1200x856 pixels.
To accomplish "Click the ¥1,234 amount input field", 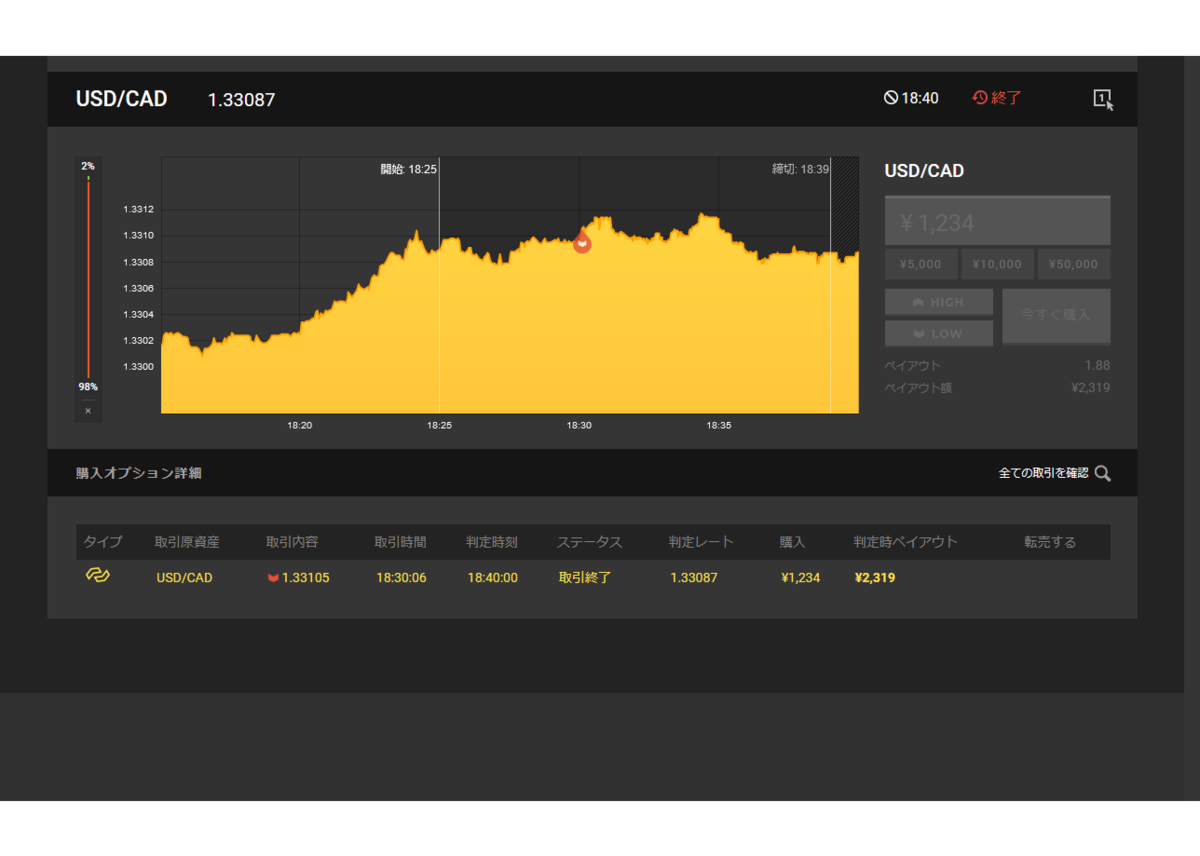I will pos(997,222).
